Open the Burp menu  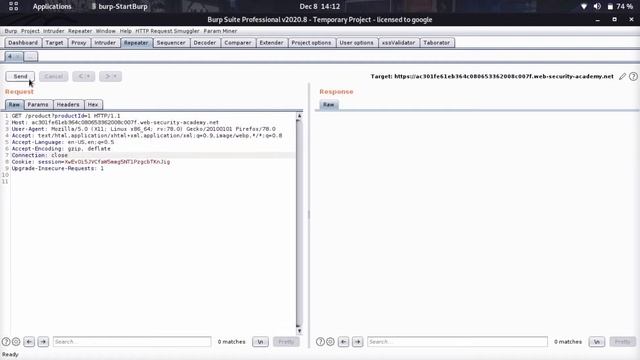point(11,31)
